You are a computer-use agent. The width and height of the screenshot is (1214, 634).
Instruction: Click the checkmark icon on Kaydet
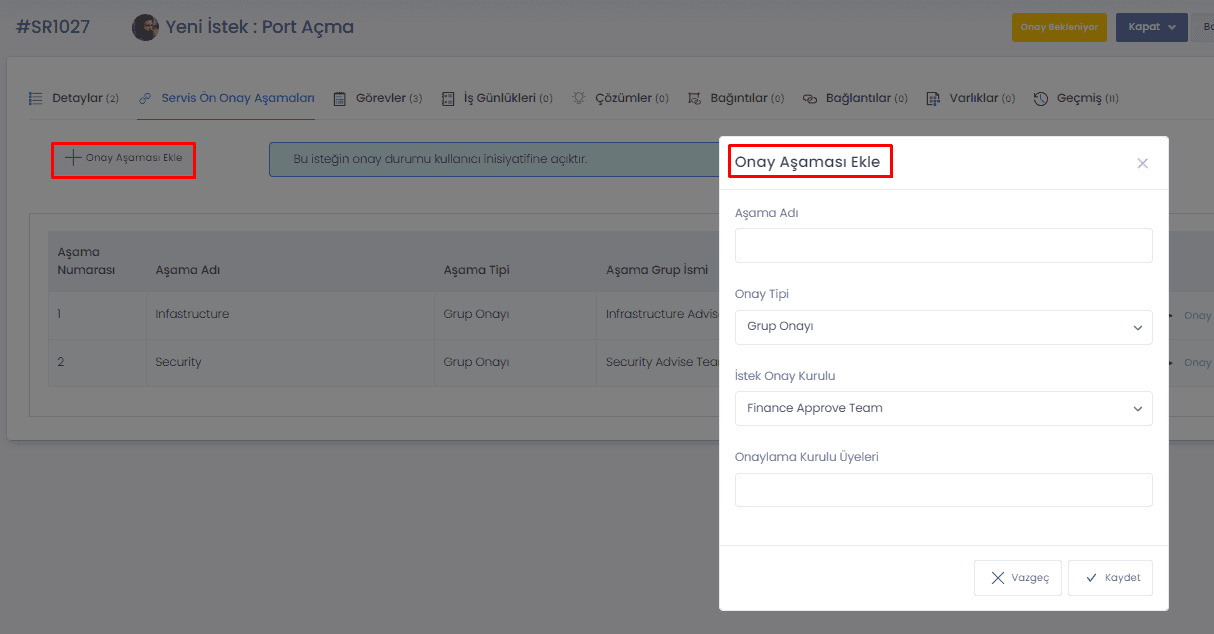[x=1091, y=578]
